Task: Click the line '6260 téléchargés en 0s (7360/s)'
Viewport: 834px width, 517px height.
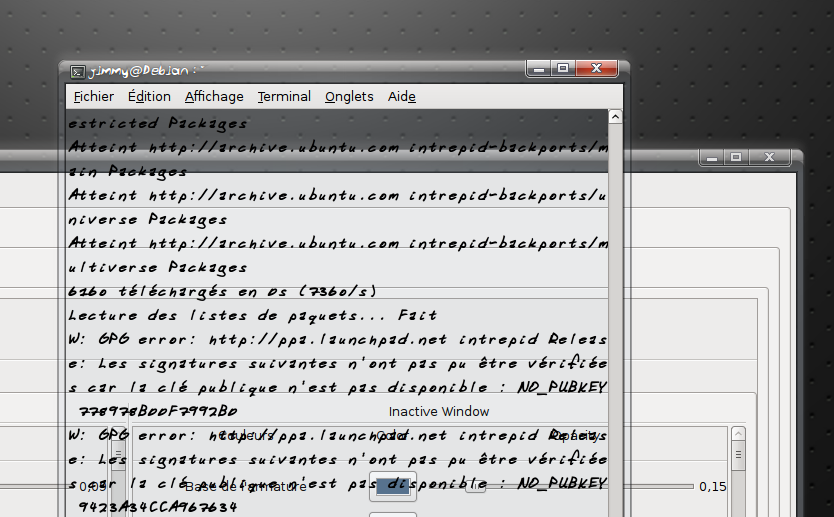Action: tap(222, 291)
